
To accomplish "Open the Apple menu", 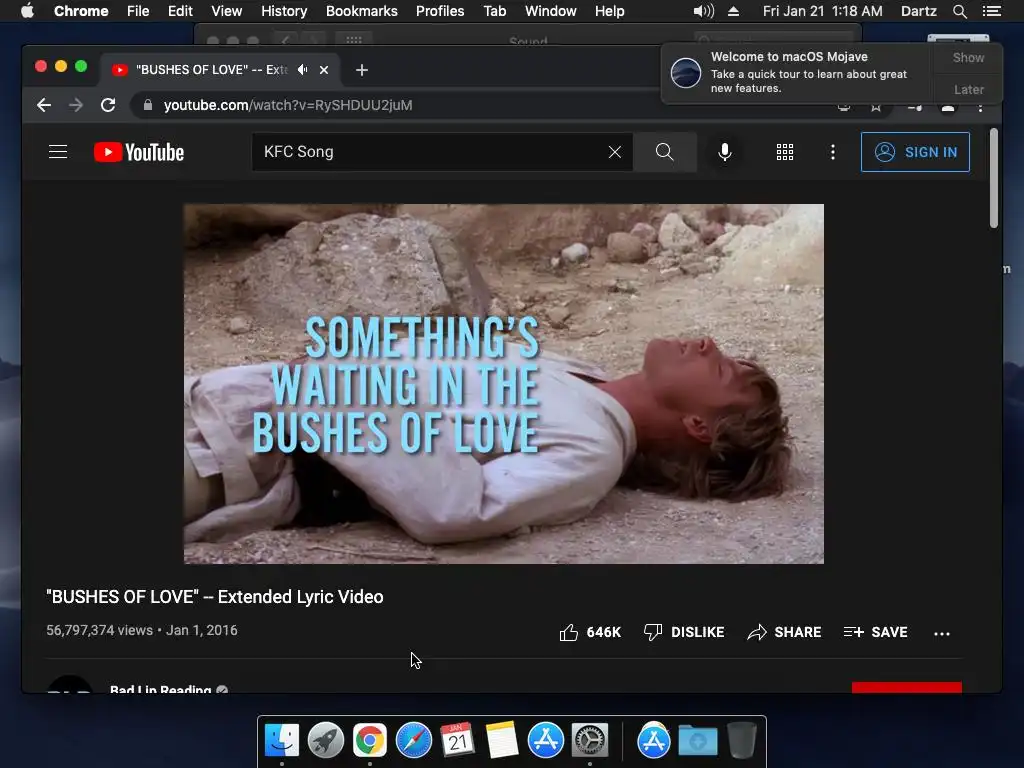I will [27, 11].
